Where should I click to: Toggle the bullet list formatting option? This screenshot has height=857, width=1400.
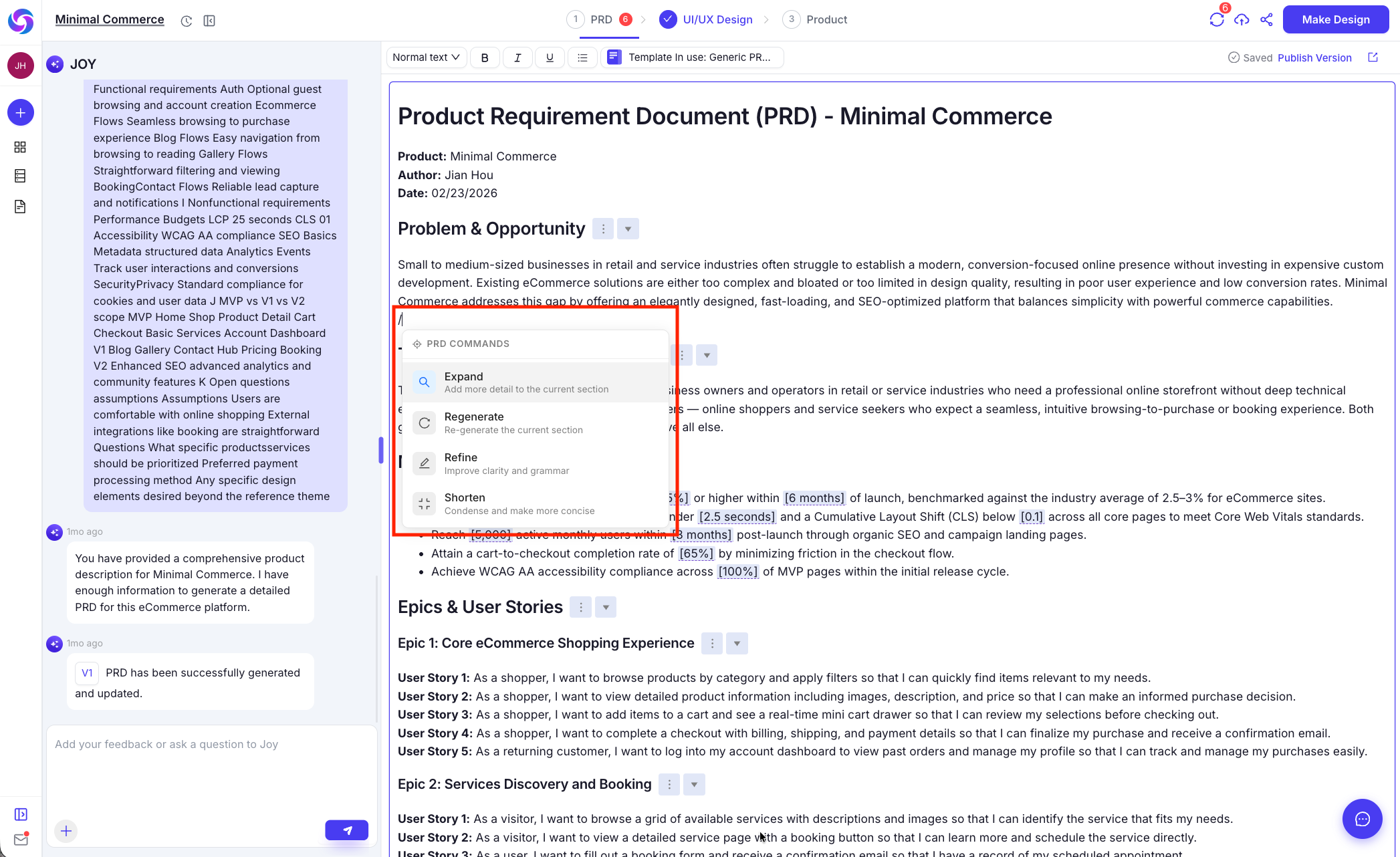(x=582, y=57)
